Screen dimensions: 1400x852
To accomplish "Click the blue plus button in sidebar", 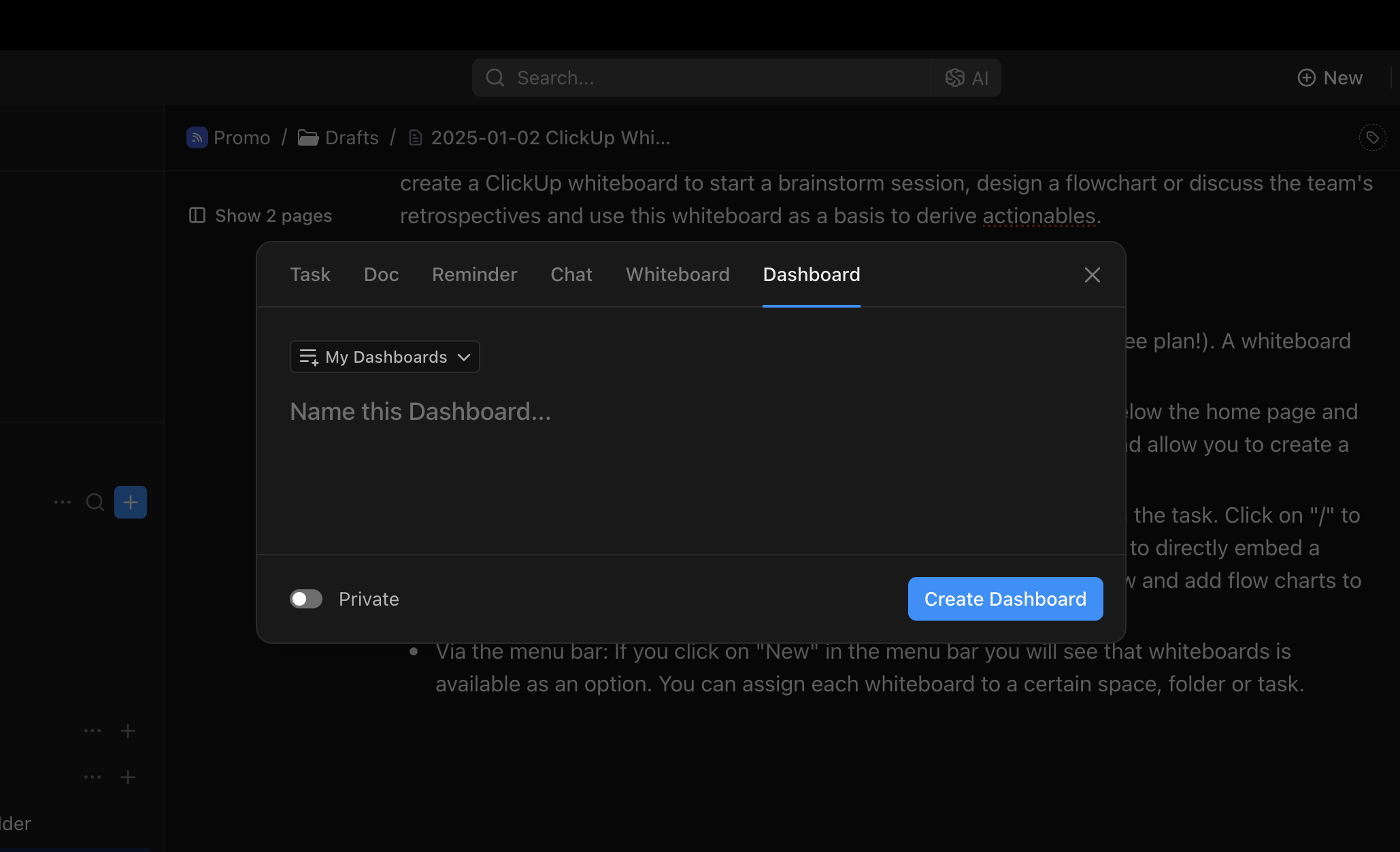I will [131, 502].
